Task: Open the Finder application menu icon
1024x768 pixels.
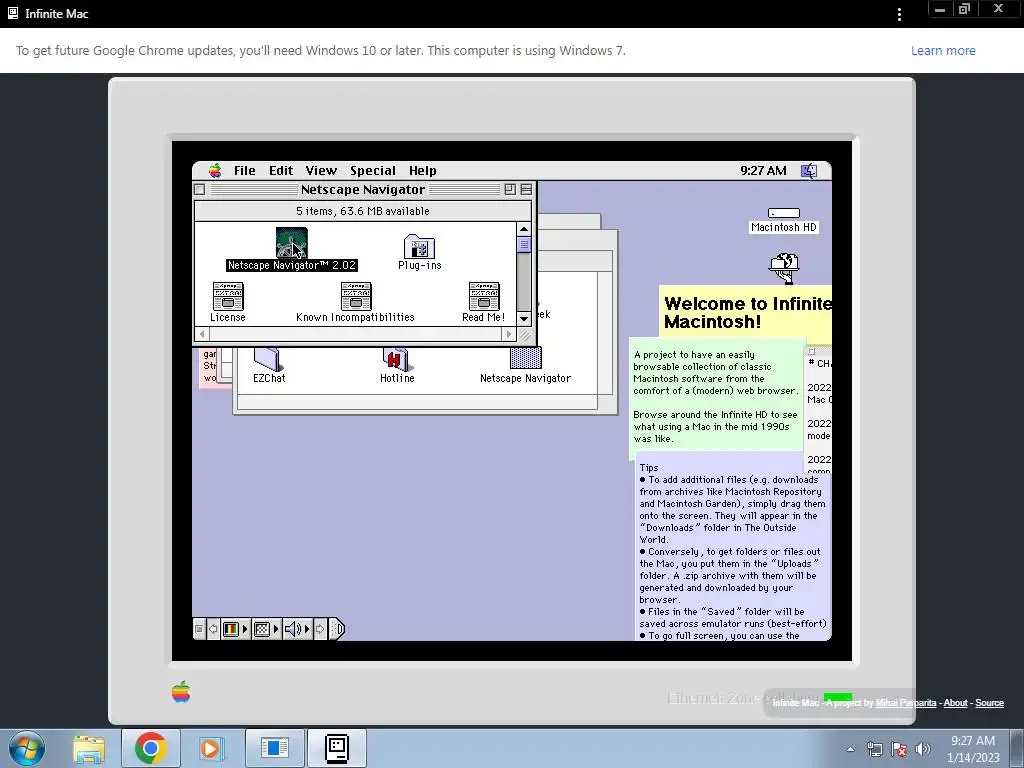Action: [x=809, y=170]
